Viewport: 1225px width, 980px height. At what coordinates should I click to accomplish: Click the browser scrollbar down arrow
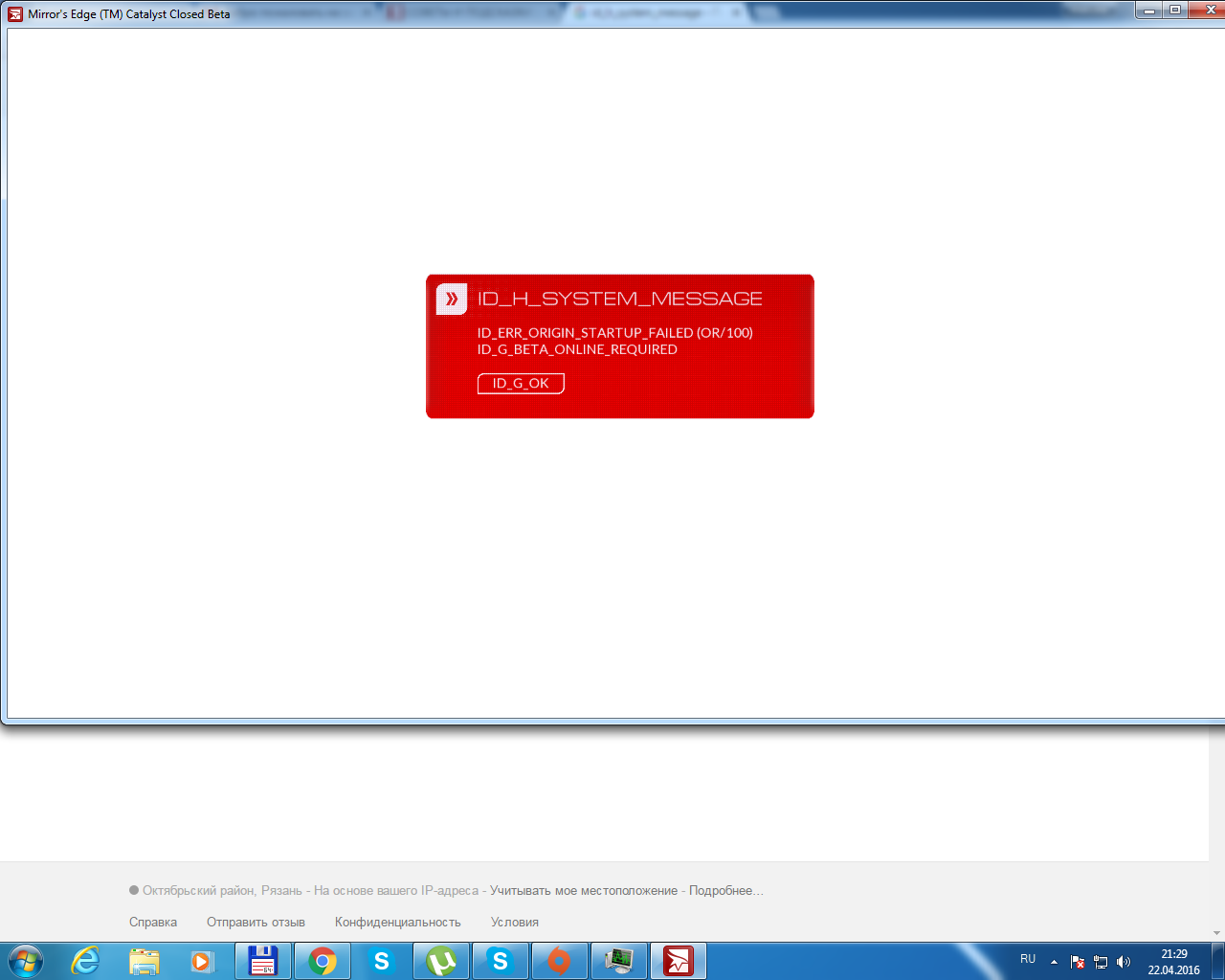point(1217,933)
